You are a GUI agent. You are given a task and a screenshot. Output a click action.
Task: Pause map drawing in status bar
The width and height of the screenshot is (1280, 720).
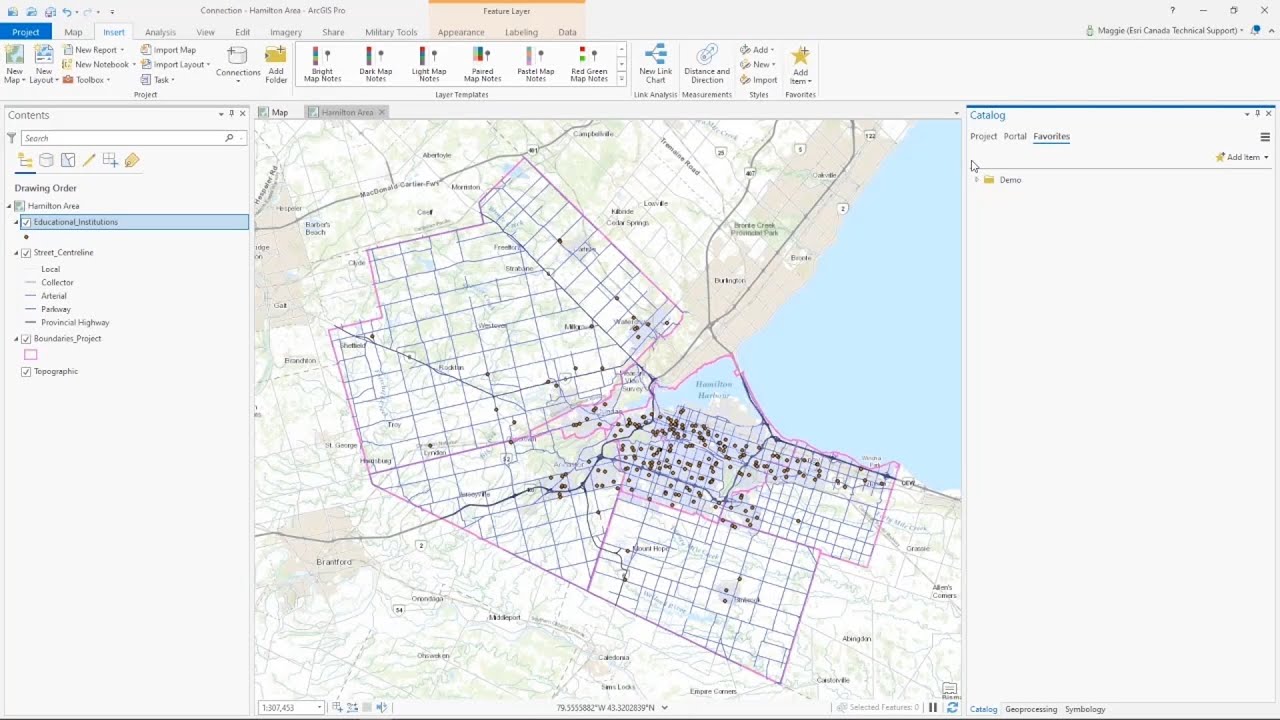933,708
